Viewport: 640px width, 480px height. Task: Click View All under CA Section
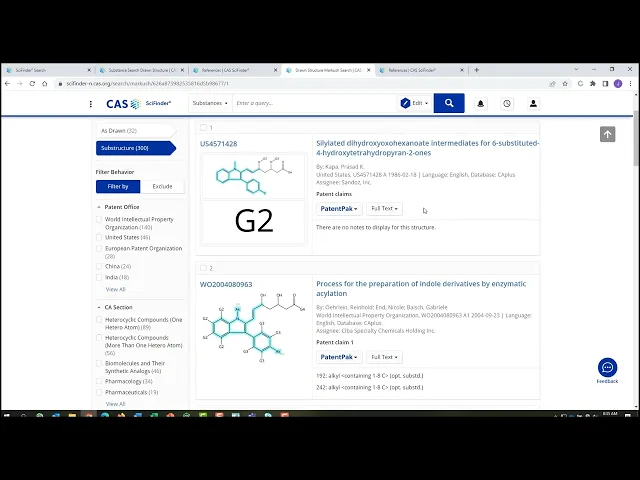116,404
